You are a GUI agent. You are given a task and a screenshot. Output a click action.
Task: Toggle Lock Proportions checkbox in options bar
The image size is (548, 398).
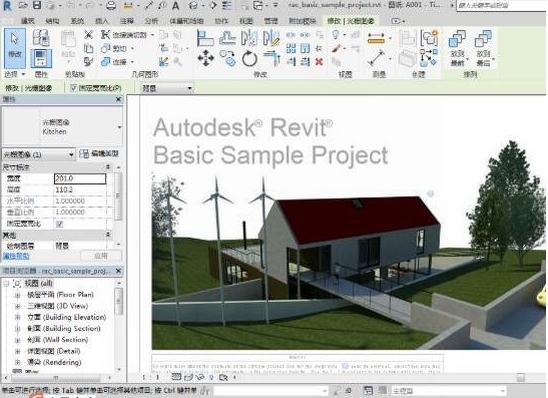tap(73, 88)
